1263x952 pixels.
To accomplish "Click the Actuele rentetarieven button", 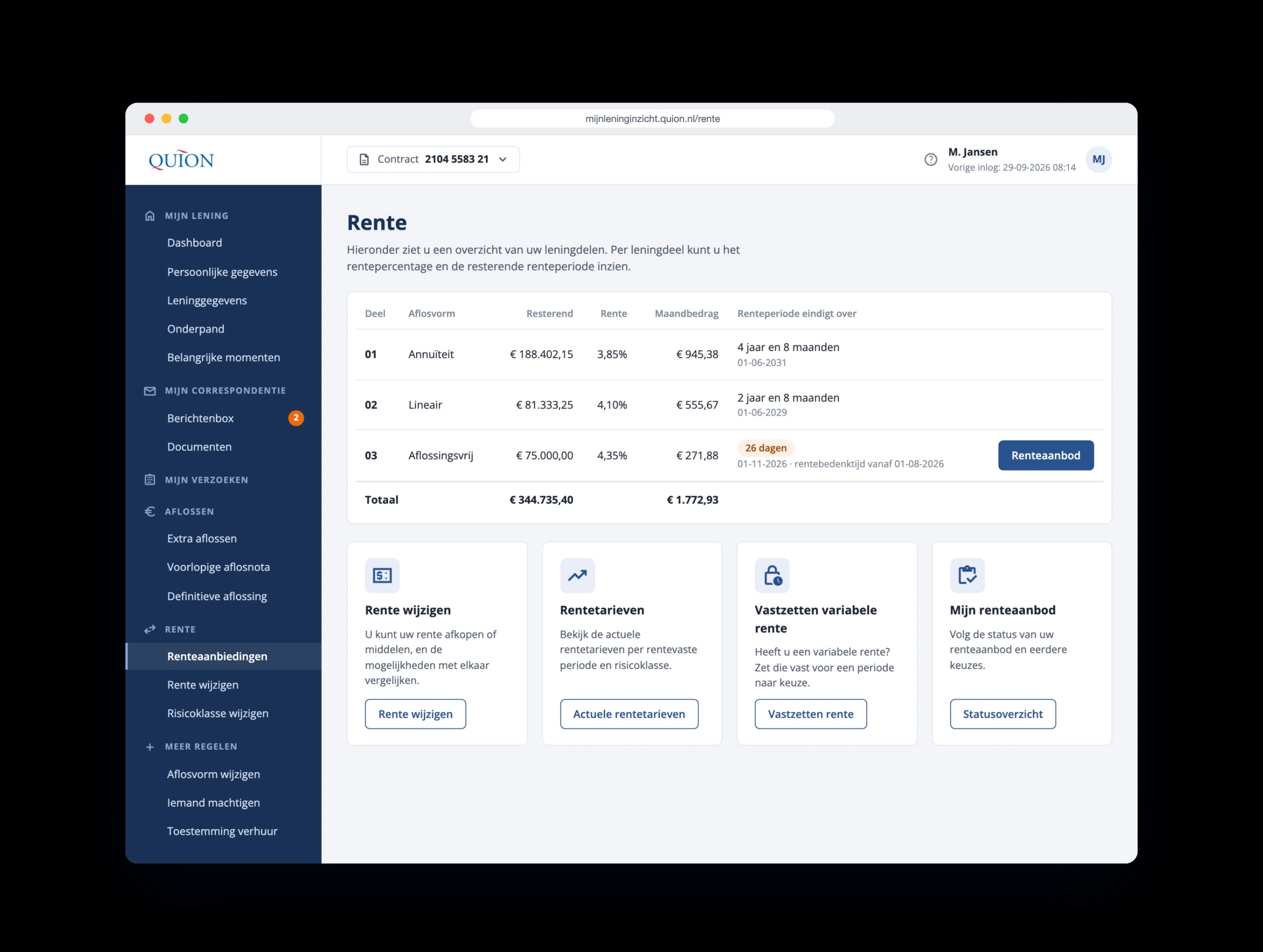I will point(629,714).
